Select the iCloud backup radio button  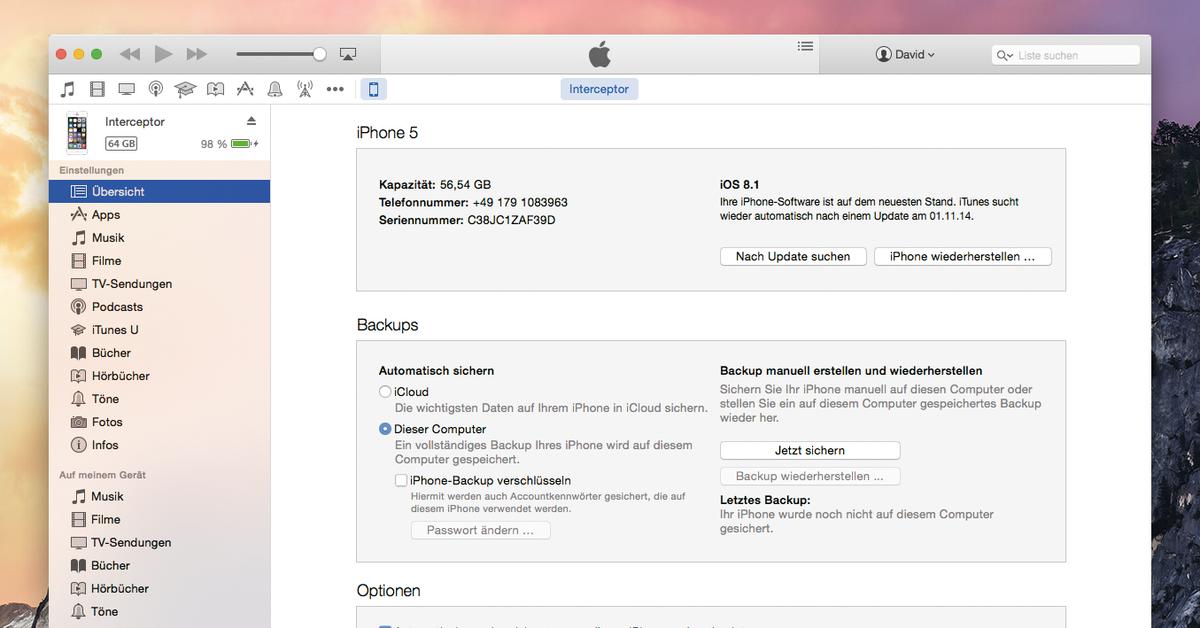click(385, 392)
